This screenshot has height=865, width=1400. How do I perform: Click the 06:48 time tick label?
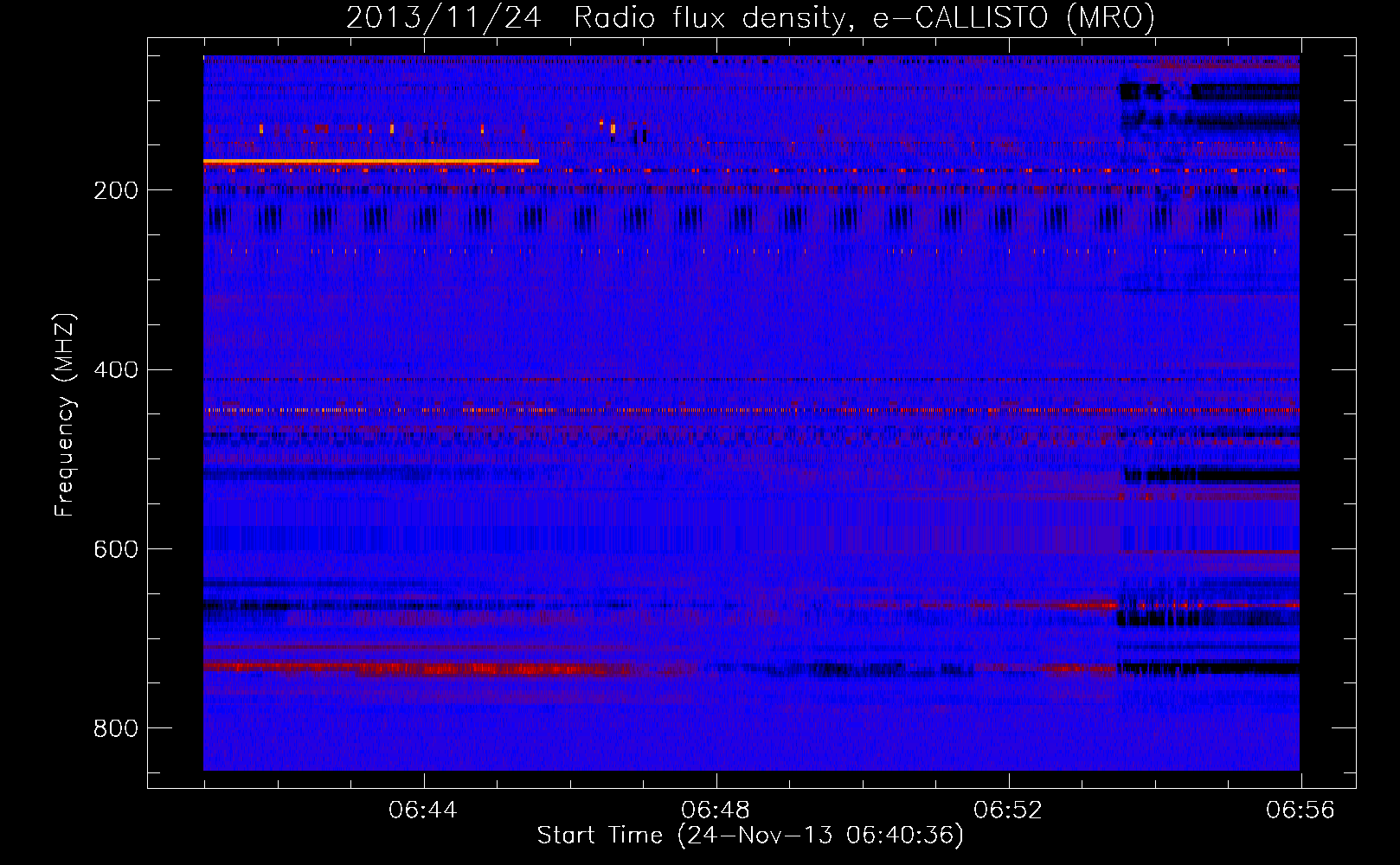tap(716, 811)
